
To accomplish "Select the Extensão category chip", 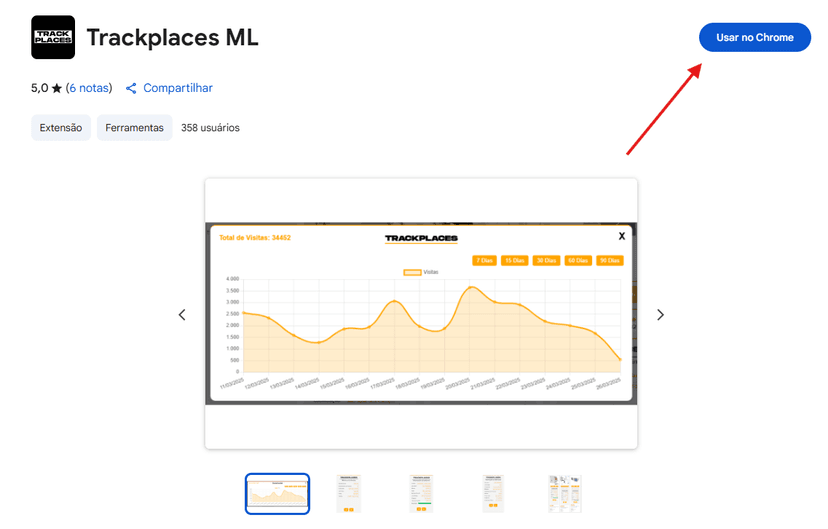I will click(x=61, y=128).
